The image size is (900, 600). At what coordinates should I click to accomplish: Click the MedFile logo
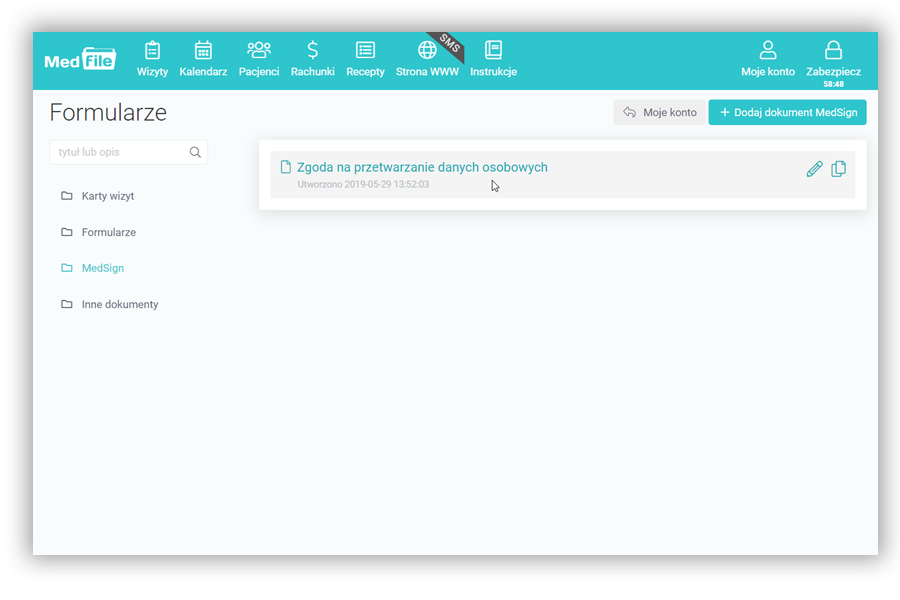[80, 59]
